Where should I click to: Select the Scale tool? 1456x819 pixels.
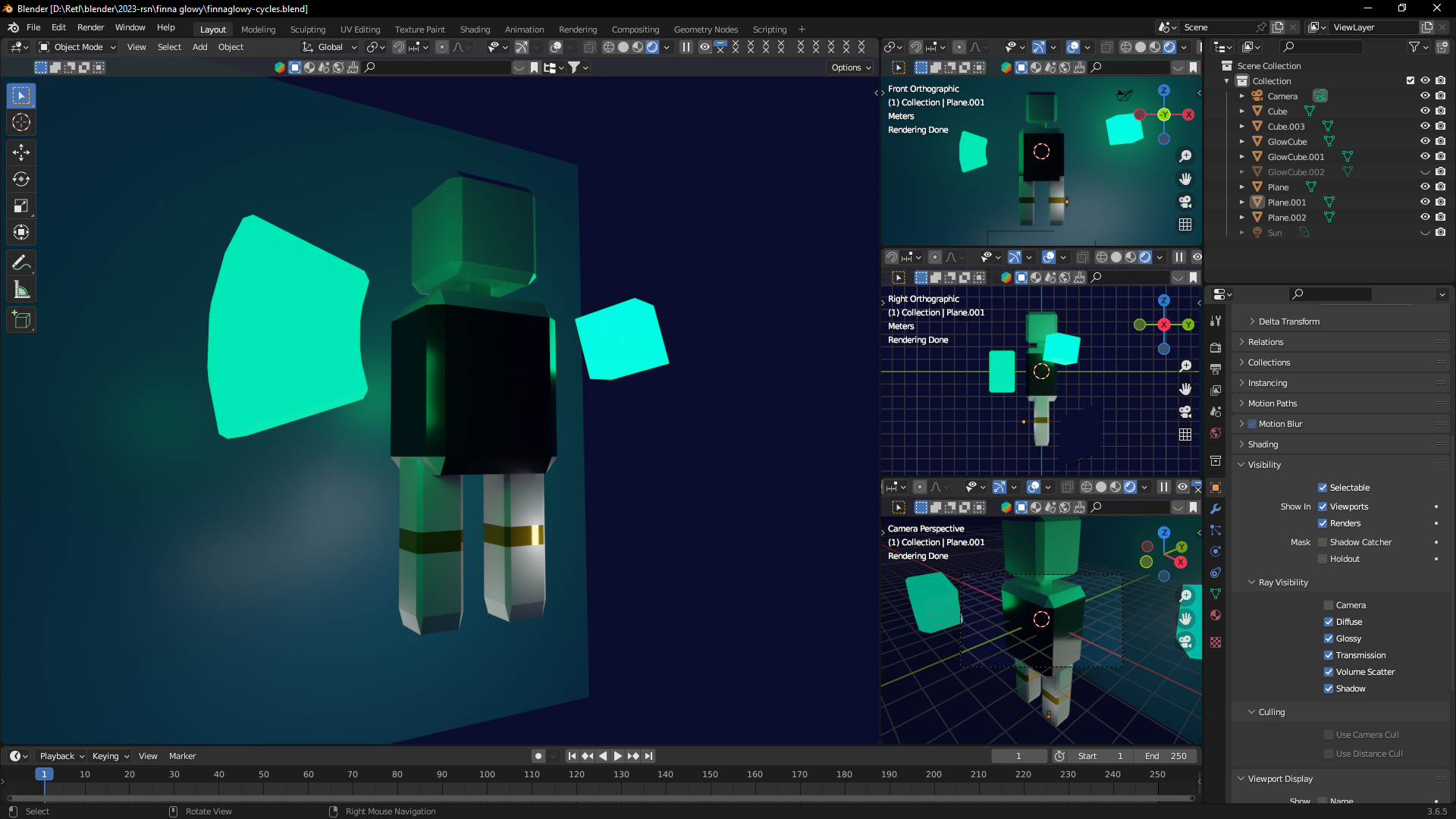[21, 206]
